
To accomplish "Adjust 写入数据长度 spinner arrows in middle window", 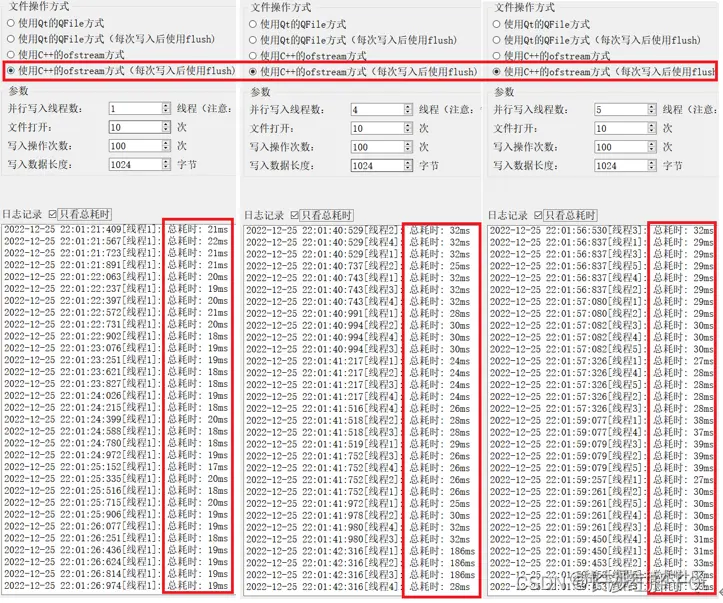I will (x=408, y=166).
